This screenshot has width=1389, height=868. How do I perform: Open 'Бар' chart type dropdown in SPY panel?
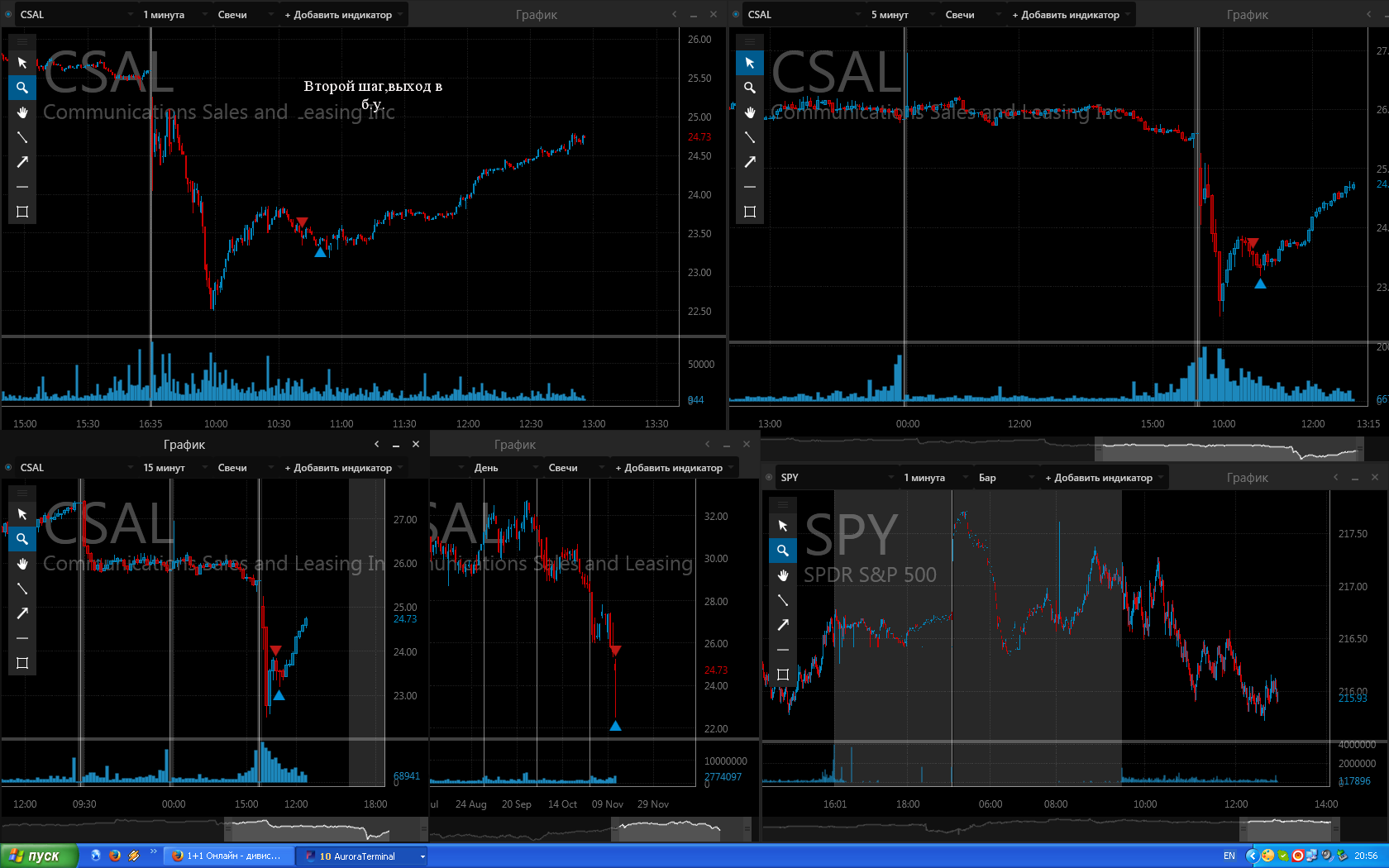(1005, 478)
